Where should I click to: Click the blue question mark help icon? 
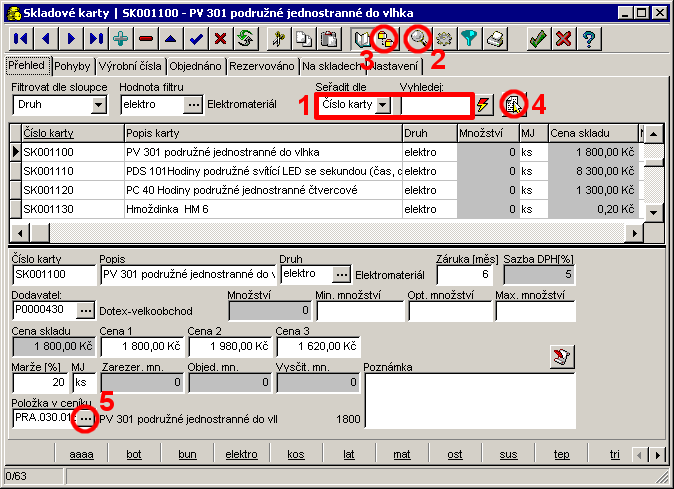[589, 39]
